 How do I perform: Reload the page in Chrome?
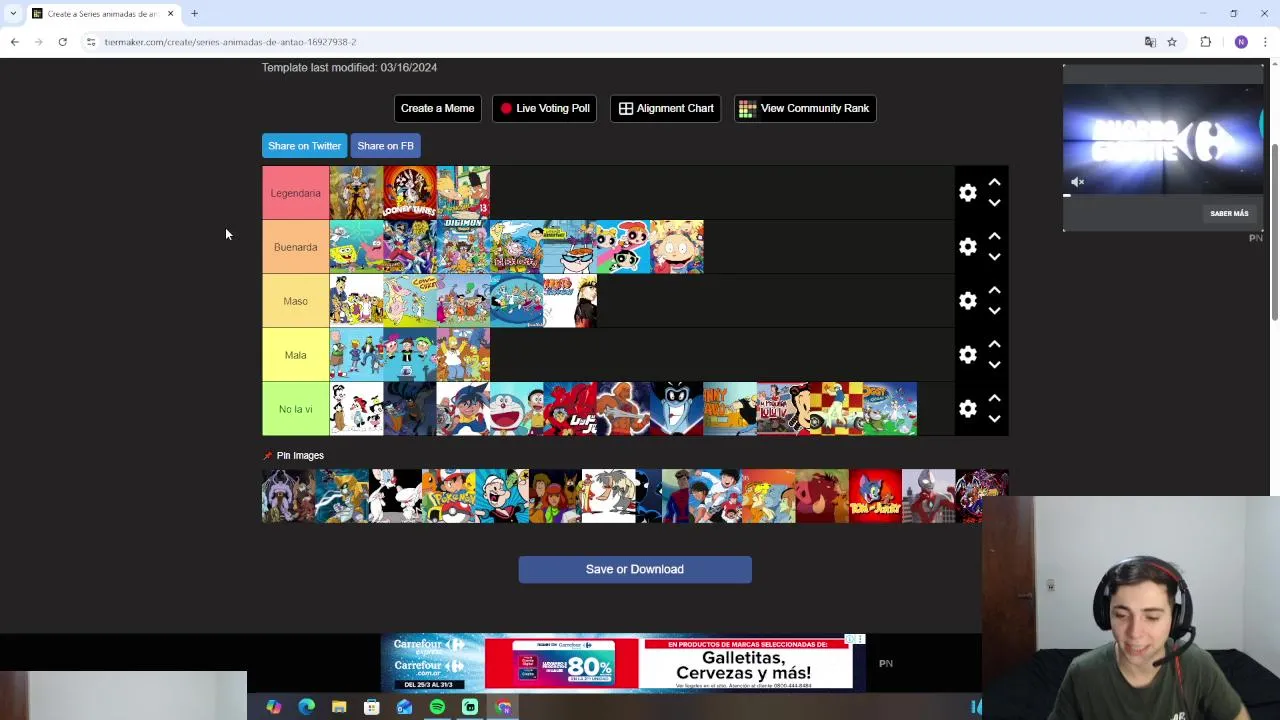tap(62, 42)
